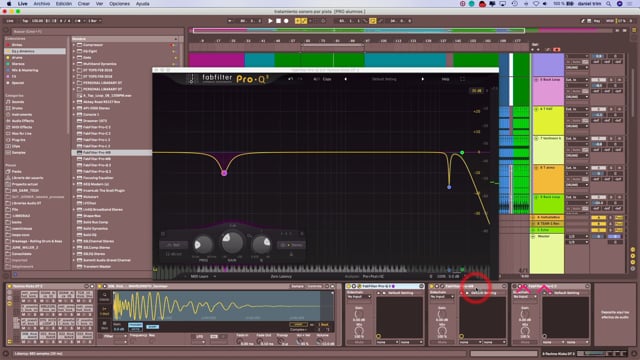Open Sidechain No Input dropdown on first device
640x360 pixels.
pos(359,297)
